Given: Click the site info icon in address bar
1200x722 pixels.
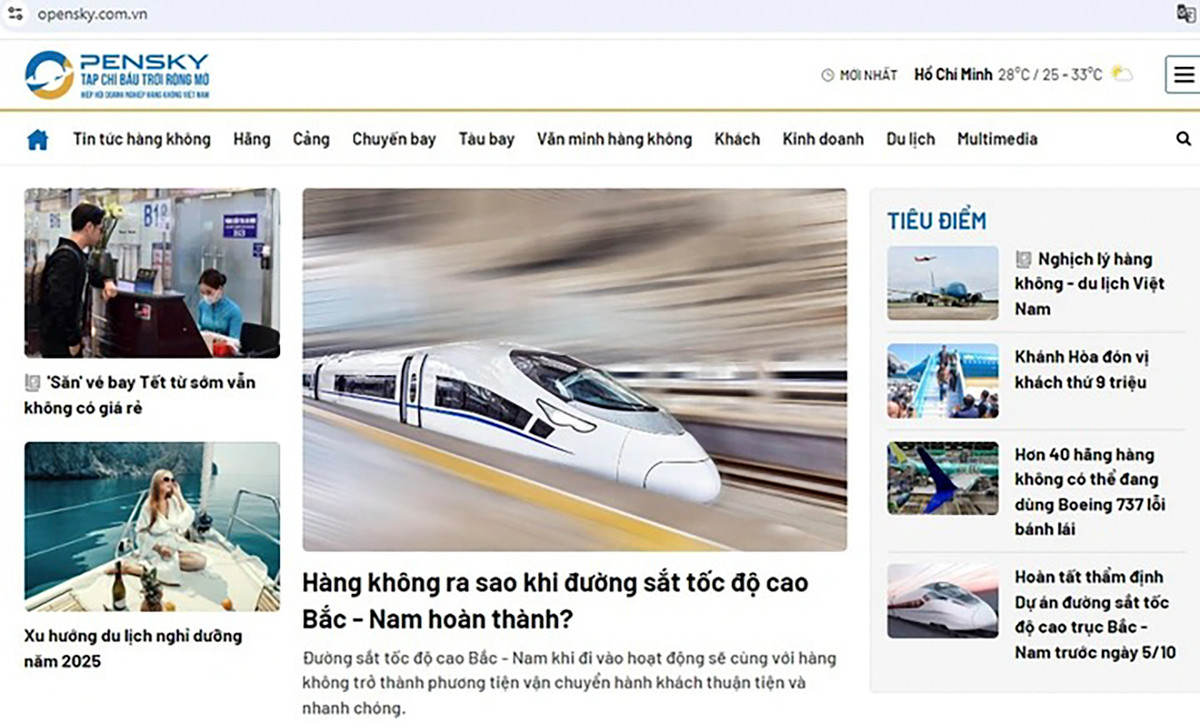Looking at the screenshot, I should coord(15,14).
